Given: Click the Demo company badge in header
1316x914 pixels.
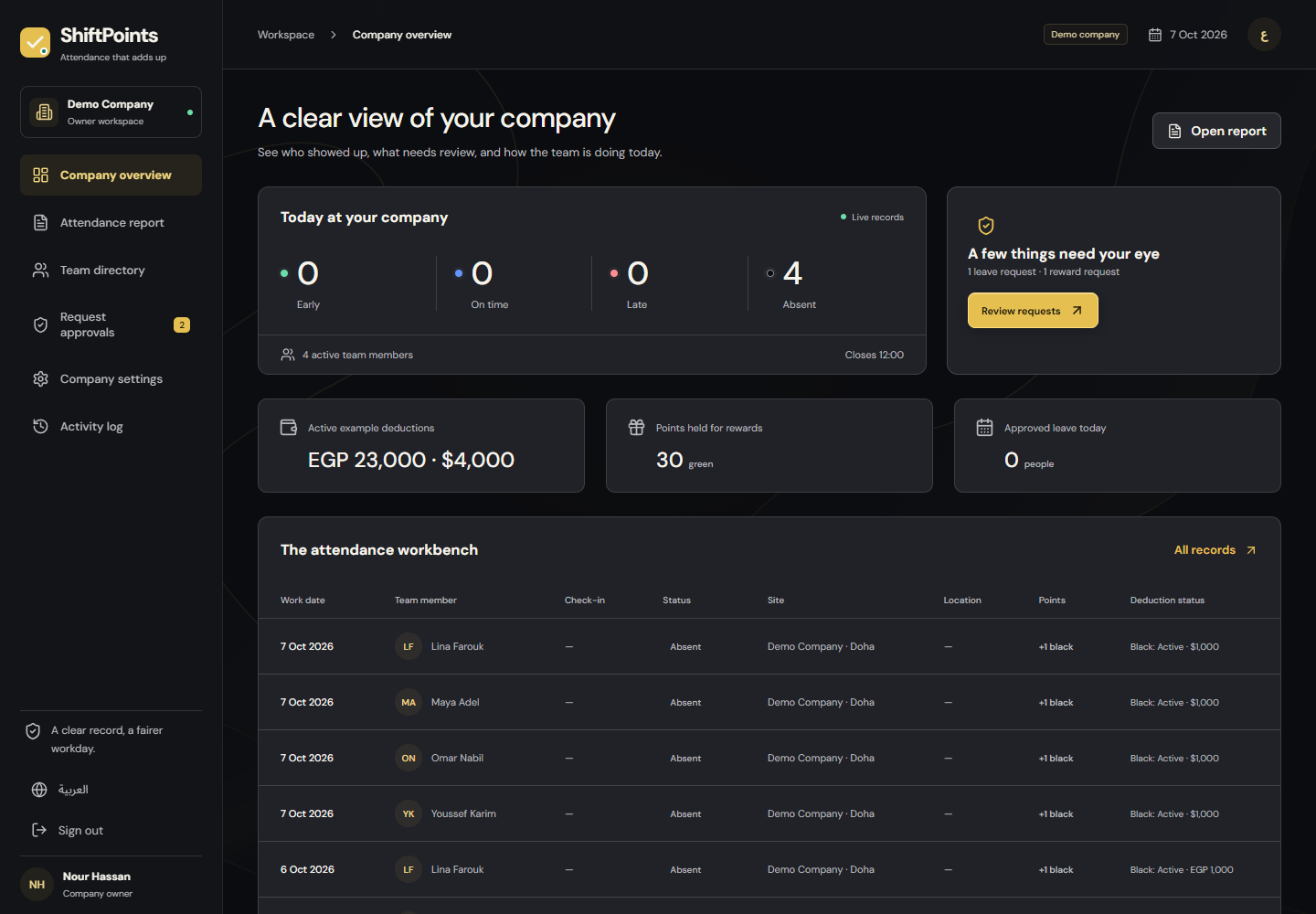Looking at the screenshot, I should coord(1086,35).
